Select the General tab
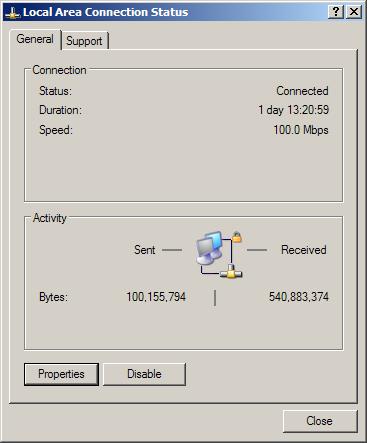The image size is (367, 443). (35, 39)
